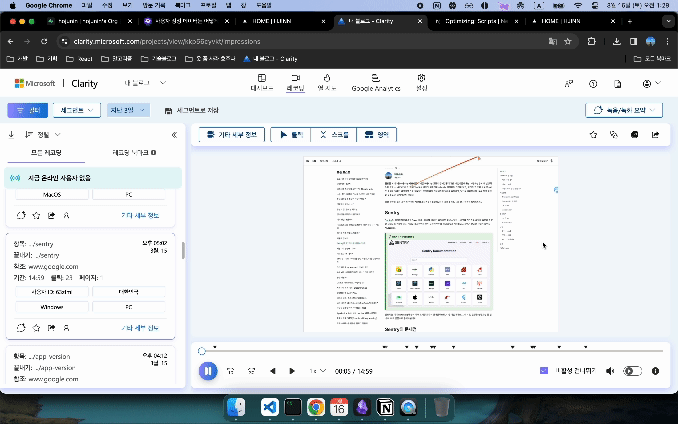Click the MacOS tag chip
This screenshot has width=678, height=424.
52,194
